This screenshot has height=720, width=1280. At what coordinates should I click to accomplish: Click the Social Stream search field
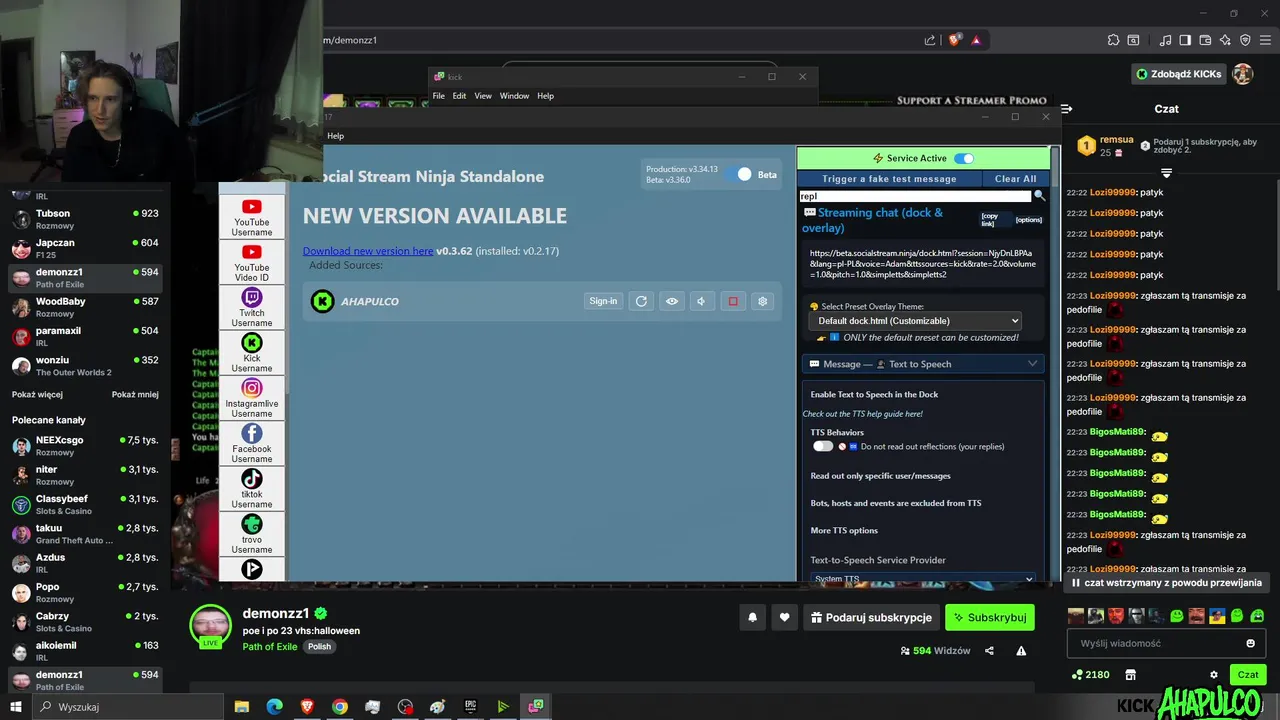pos(915,196)
